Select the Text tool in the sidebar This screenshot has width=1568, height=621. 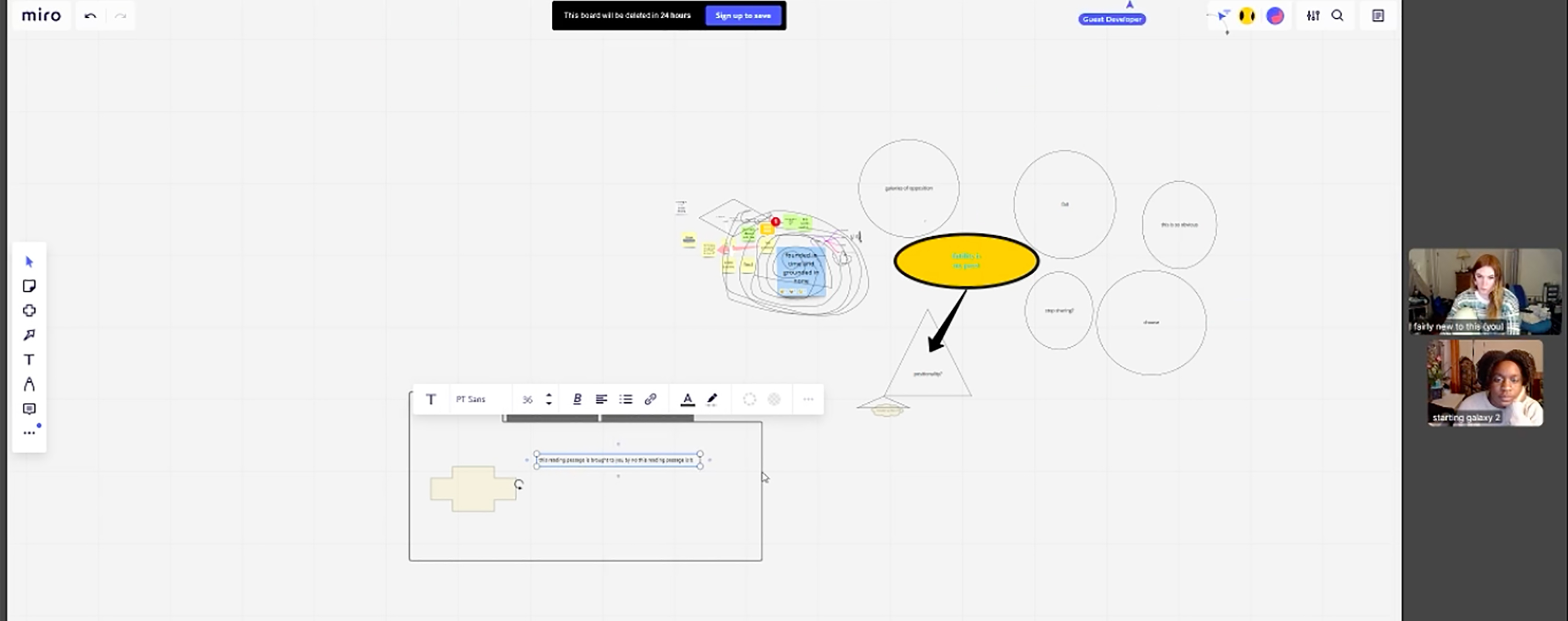28,359
